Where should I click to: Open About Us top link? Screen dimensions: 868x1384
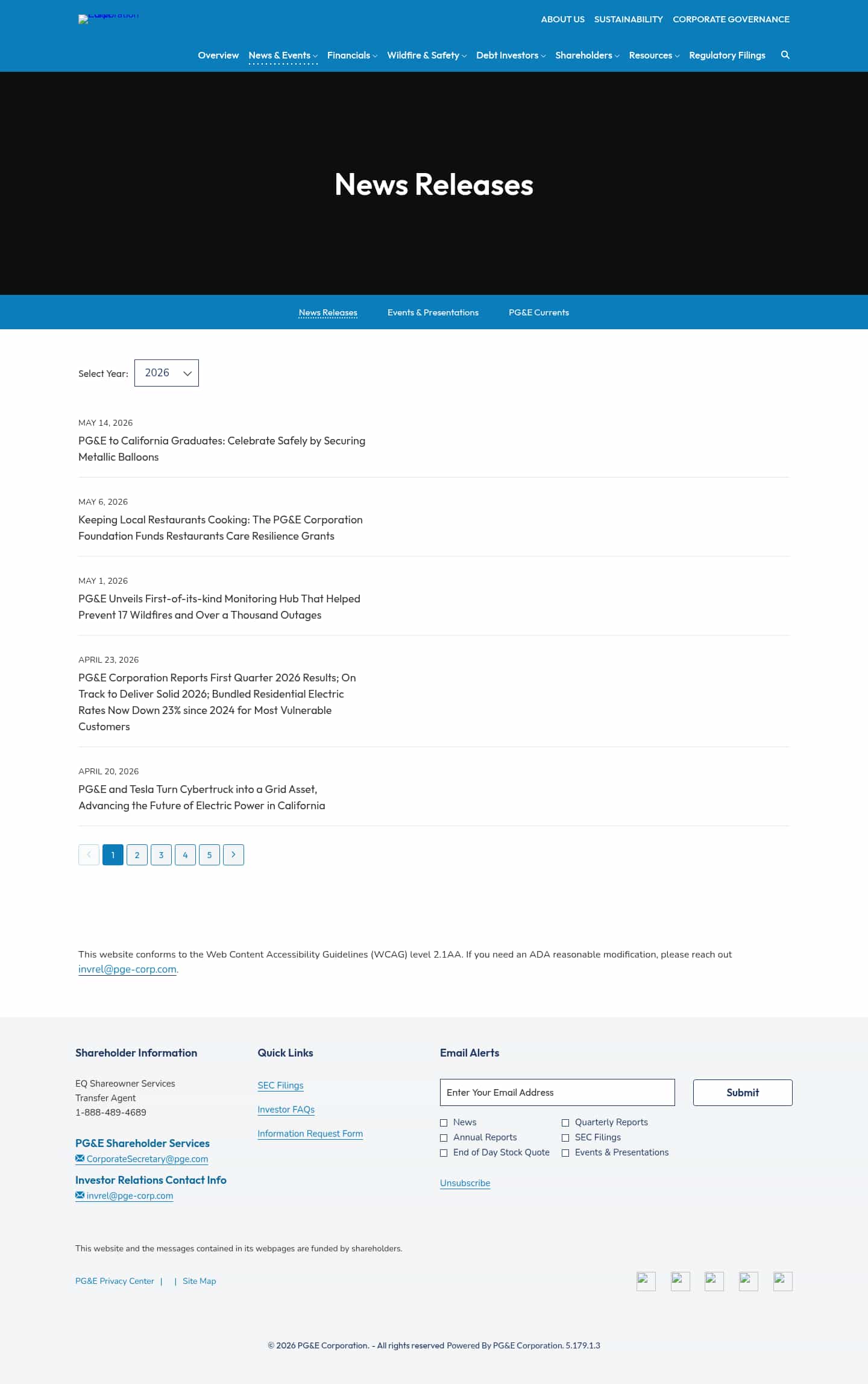pos(562,19)
